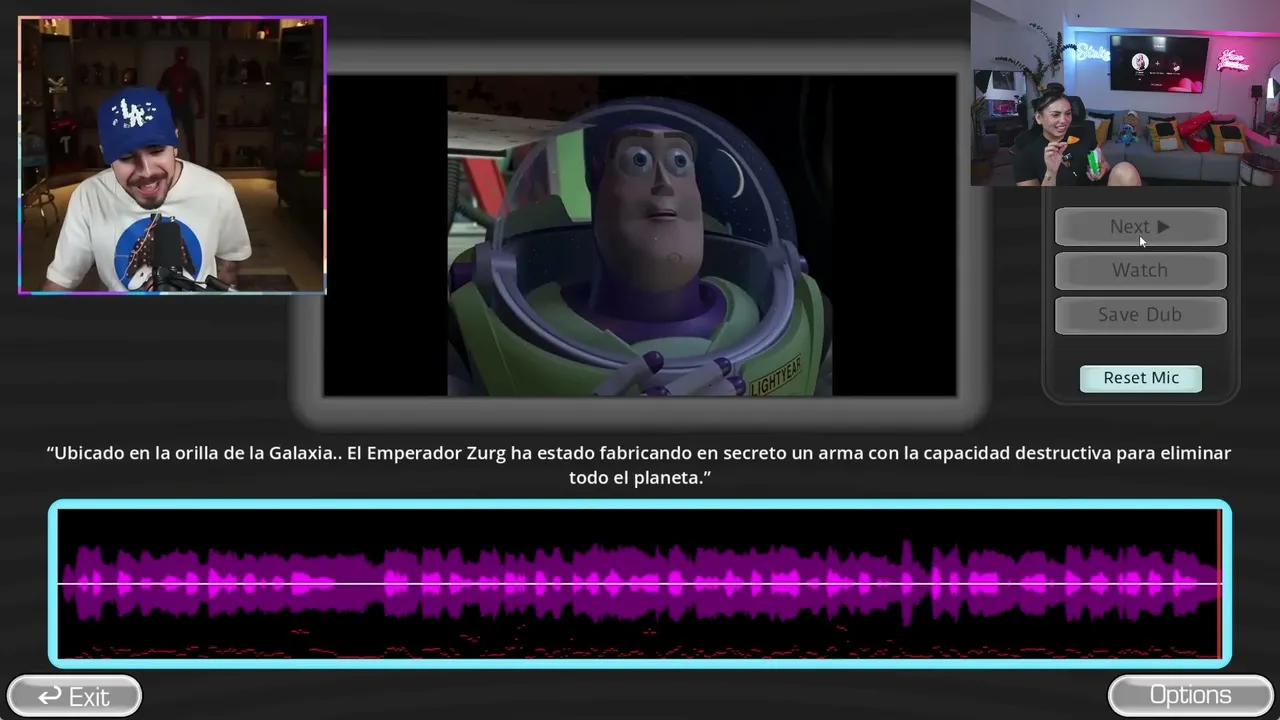1280x720 pixels.
Task: Click the Reset Mic button
Action: tap(1141, 378)
